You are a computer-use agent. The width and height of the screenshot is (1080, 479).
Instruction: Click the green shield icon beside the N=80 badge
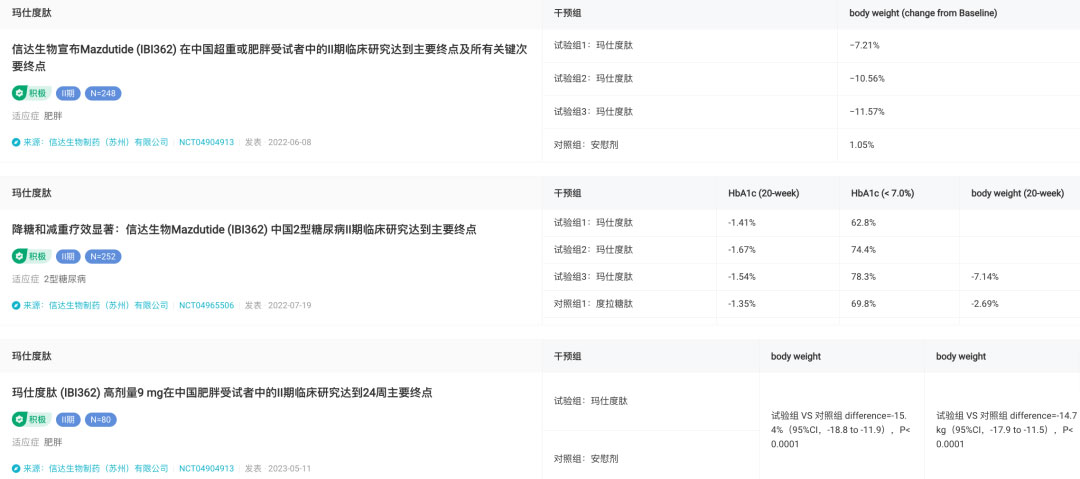tap(19, 419)
